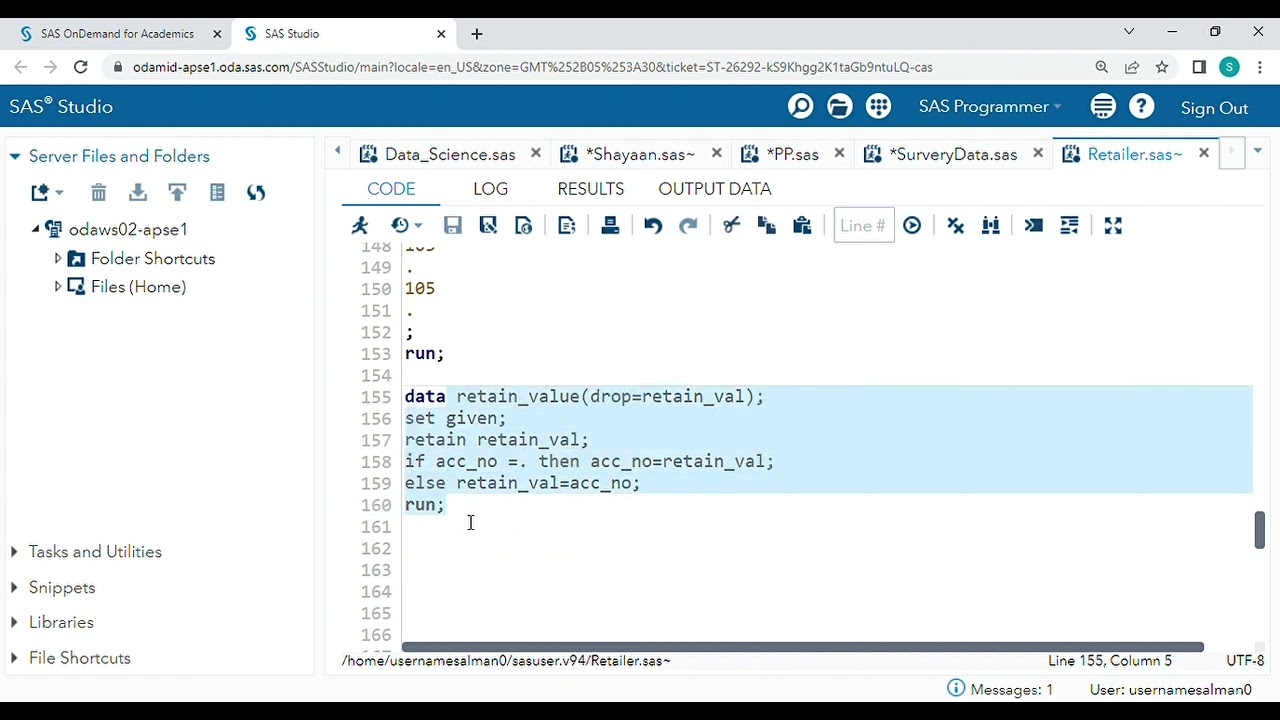Viewport: 1280px width, 720px height.
Task: Print the code with the printer icon
Action: click(x=610, y=226)
